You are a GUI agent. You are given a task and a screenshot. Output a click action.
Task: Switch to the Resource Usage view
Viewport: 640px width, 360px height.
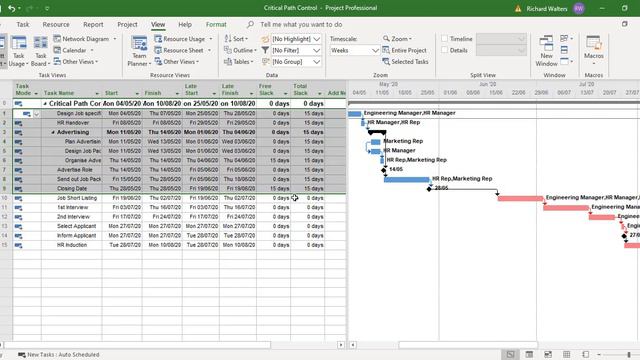point(183,39)
